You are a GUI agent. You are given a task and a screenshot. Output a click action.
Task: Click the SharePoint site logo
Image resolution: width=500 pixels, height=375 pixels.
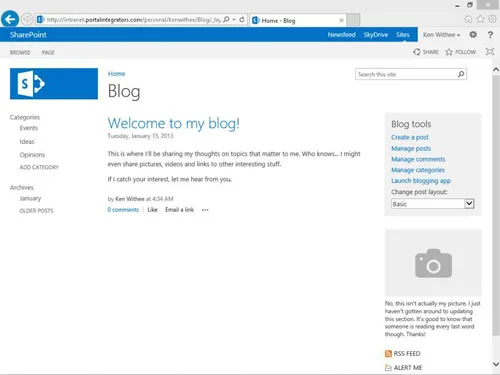point(54,84)
